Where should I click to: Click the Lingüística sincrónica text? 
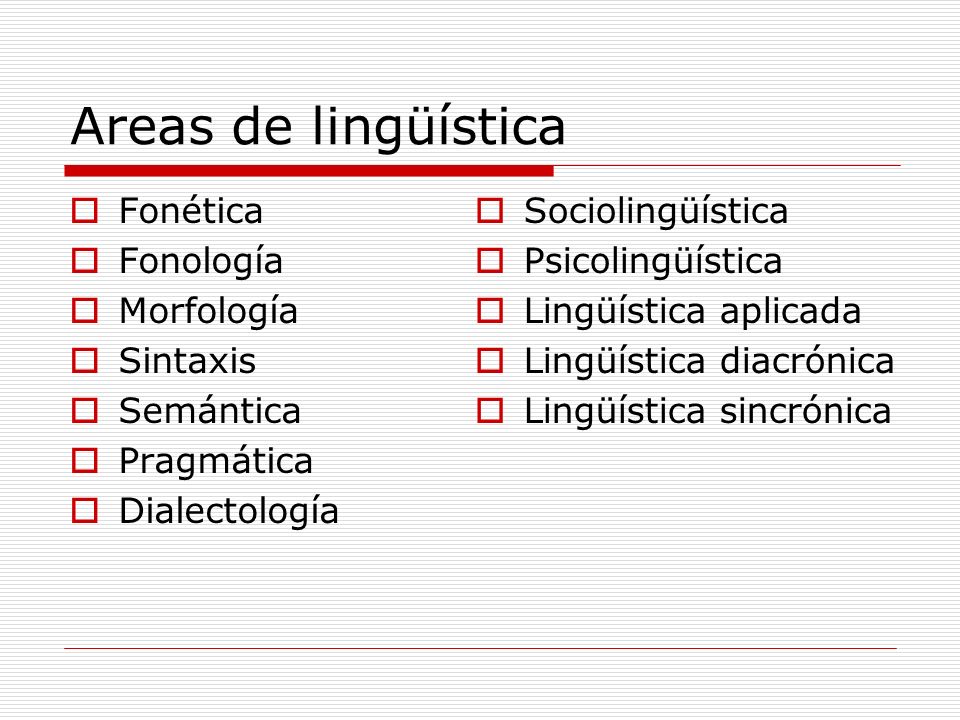tap(707, 411)
